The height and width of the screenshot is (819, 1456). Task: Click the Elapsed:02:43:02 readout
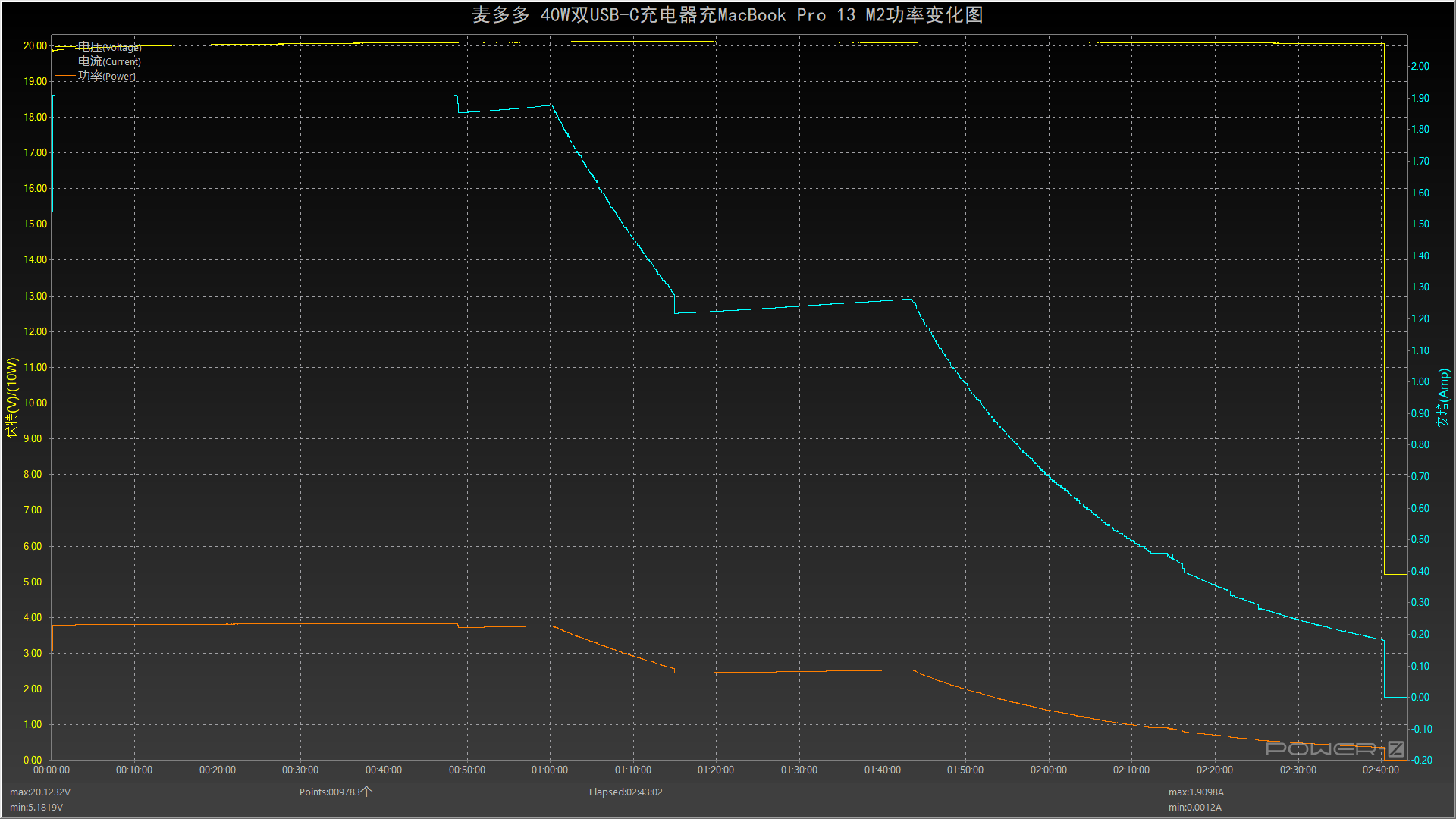(626, 792)
